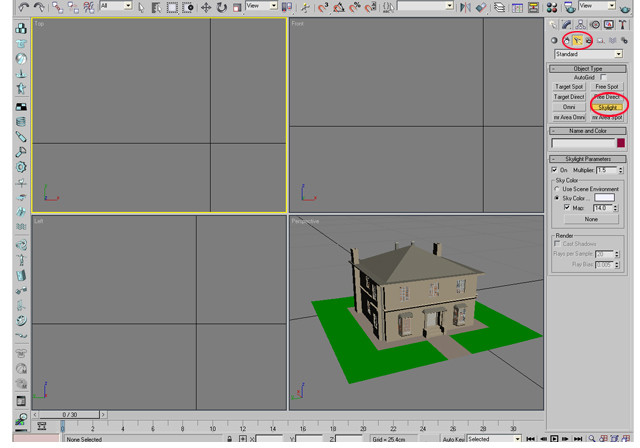Select the Rotate transform tool
This screenshot has height=448, width=640.
click(x=221, y=7)
